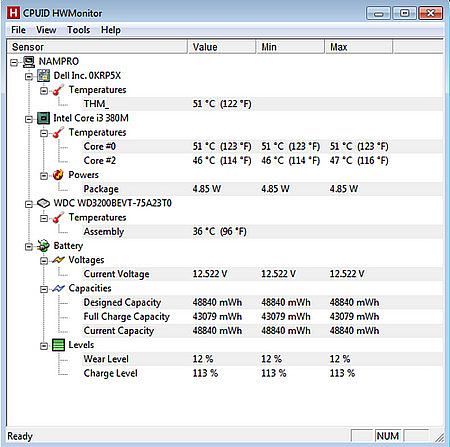Screen dimensions: 450x447
Task: Click the WDC hard drive icon
Action: tap(43, 203)
